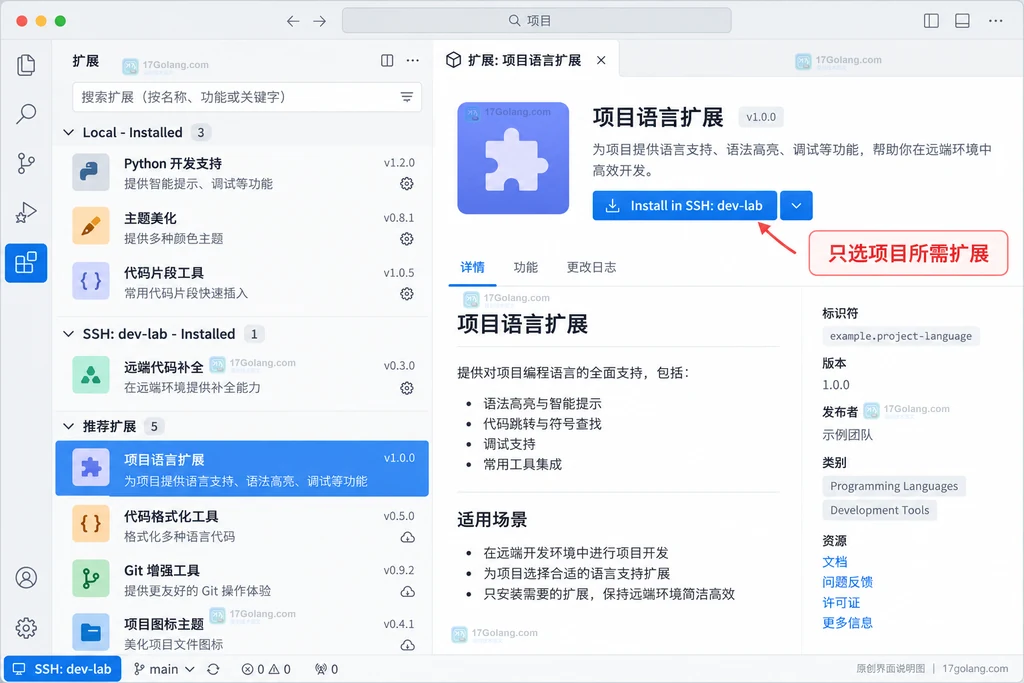This screenshot has width=1024, height=683.
Task: Go forward with the right arrow
Action: click(x=319, y=21)
